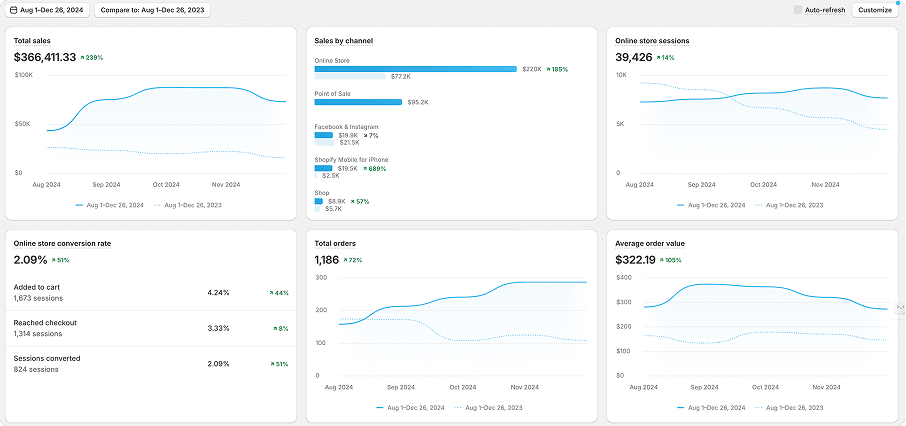Click the trend arrow beside Added to cart 44%

(272, 293)
